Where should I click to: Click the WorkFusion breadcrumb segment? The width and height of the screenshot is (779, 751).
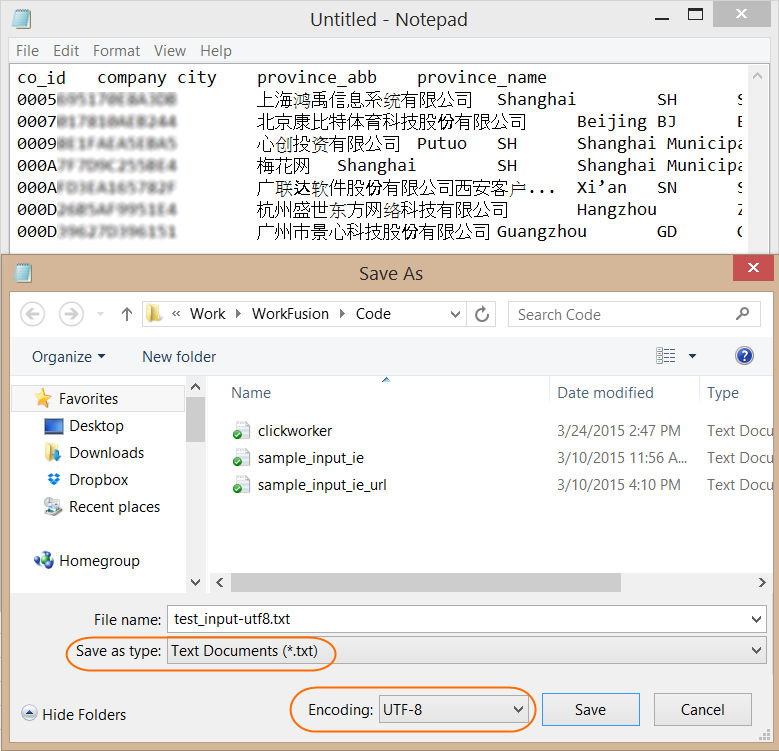(x=291, y=314)
